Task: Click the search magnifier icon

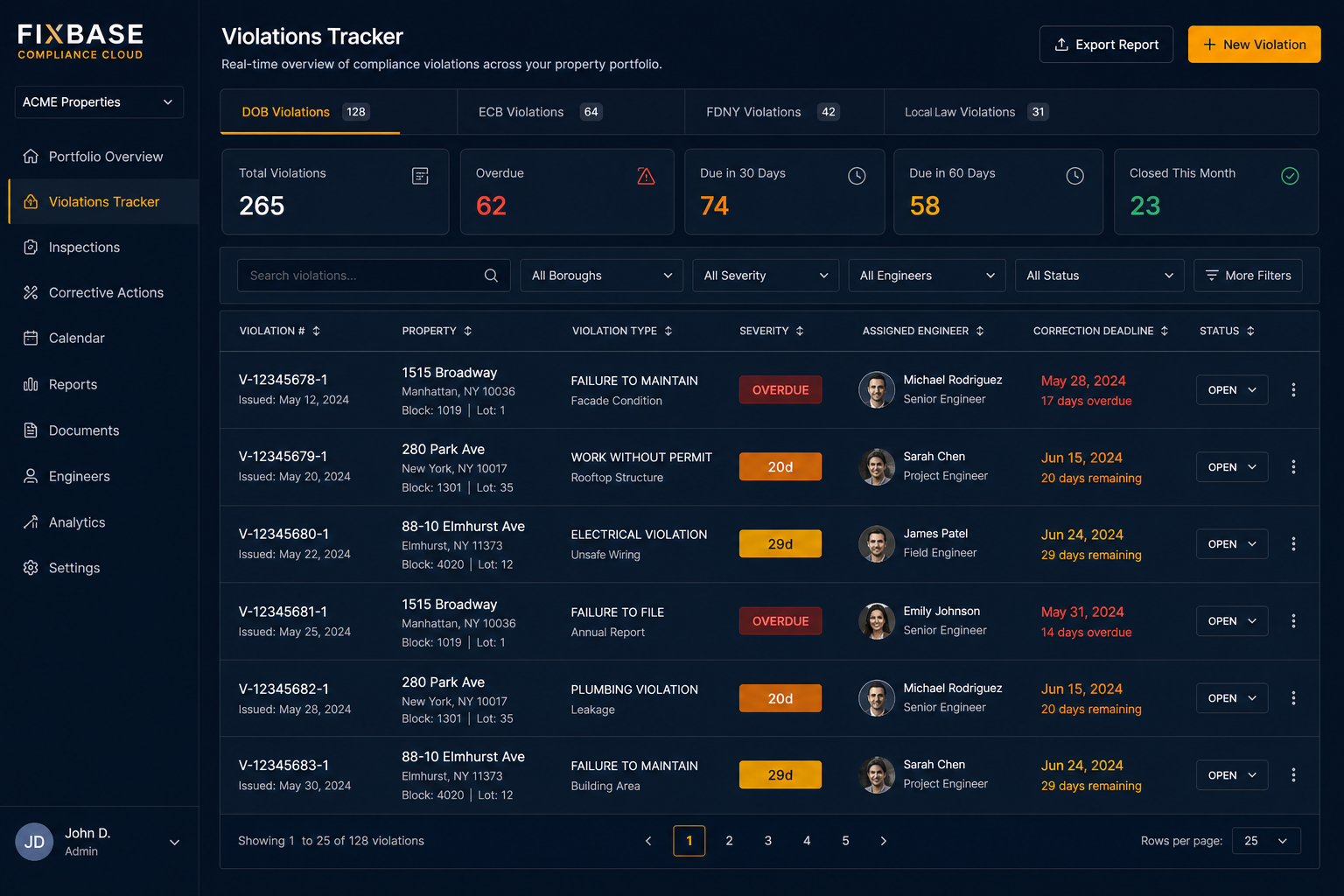Action: 491,276
